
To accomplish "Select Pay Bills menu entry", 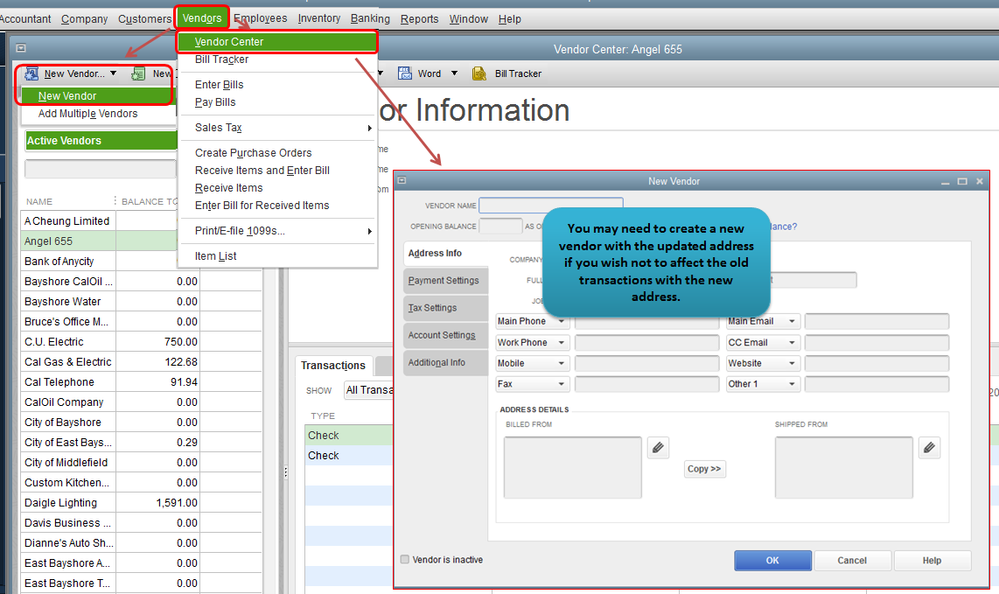I will (x=215, y=102).
